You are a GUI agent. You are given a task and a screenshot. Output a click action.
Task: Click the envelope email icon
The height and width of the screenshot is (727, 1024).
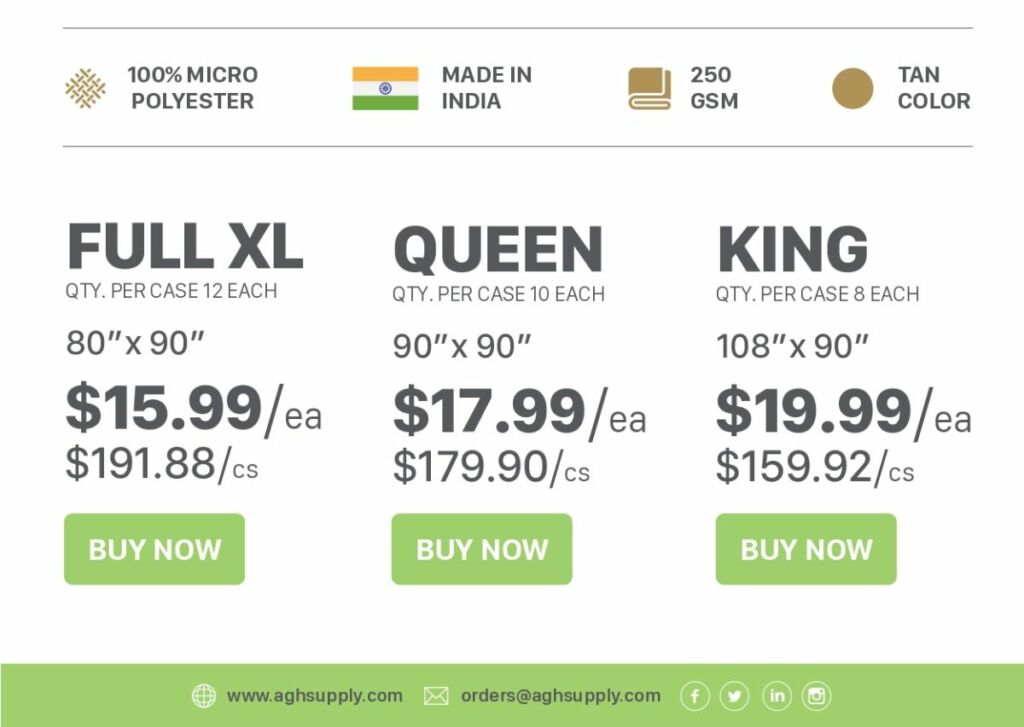click(x=436, y=696)
